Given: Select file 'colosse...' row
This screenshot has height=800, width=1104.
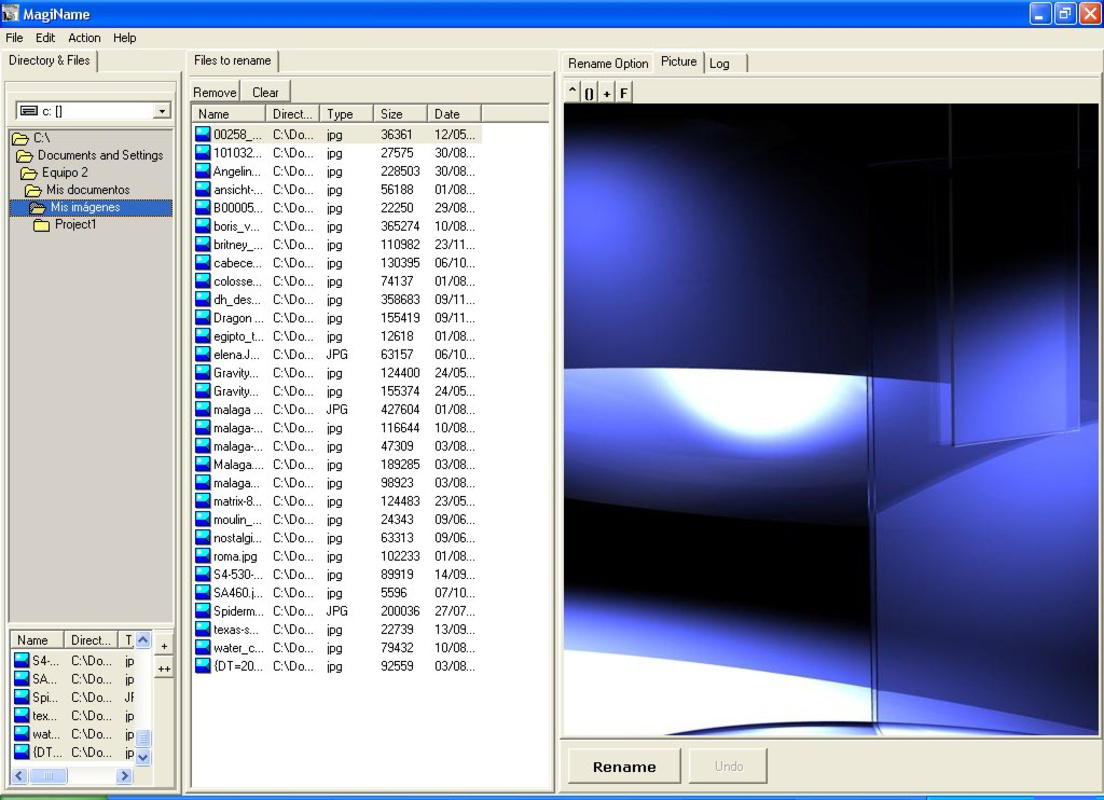Looking at the screenshot, I should click(x=338, y=281).
